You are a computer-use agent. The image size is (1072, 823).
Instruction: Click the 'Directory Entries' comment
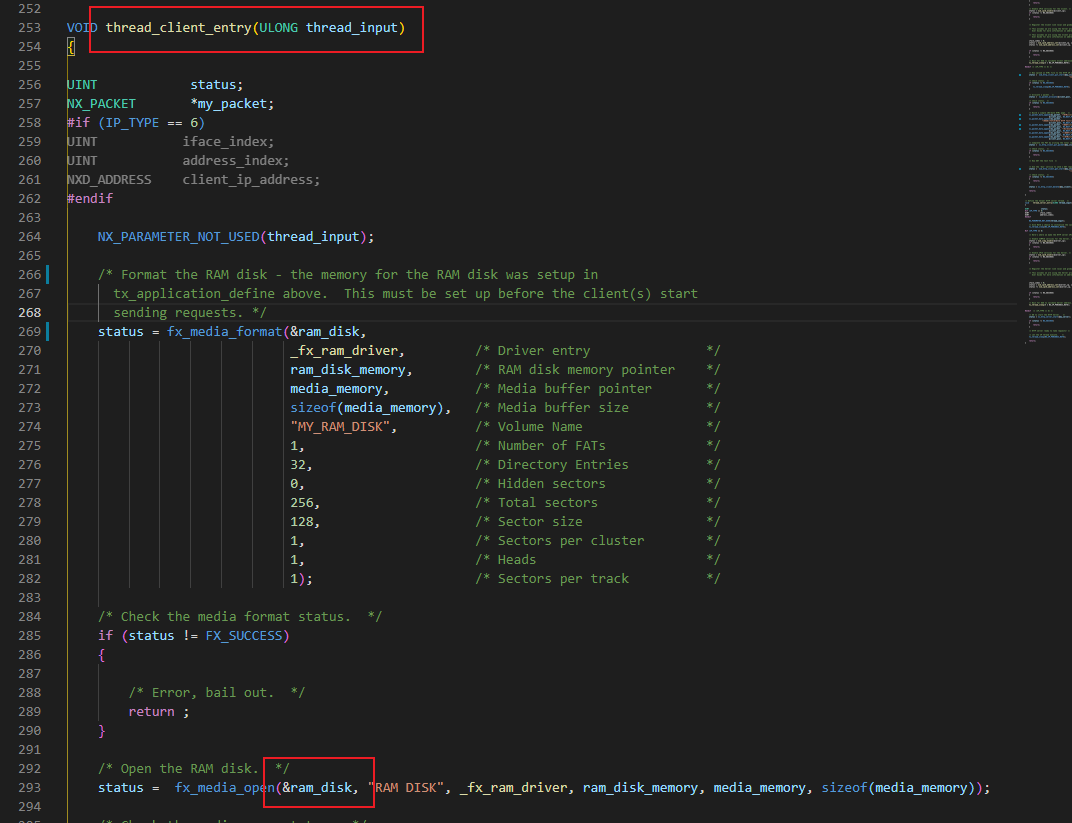(x=563, y=465)
